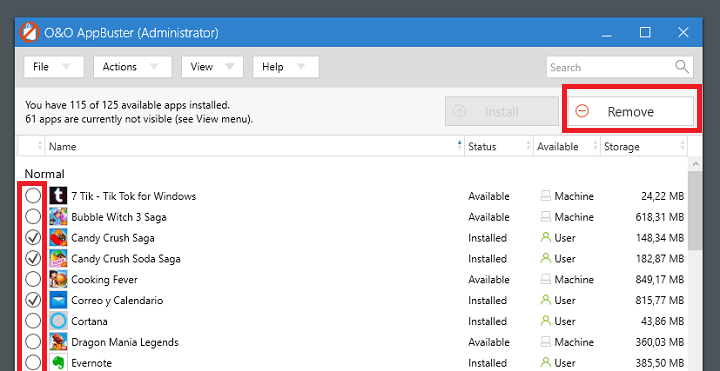Click the scrollbar up arrow

(x=695, y=164)
